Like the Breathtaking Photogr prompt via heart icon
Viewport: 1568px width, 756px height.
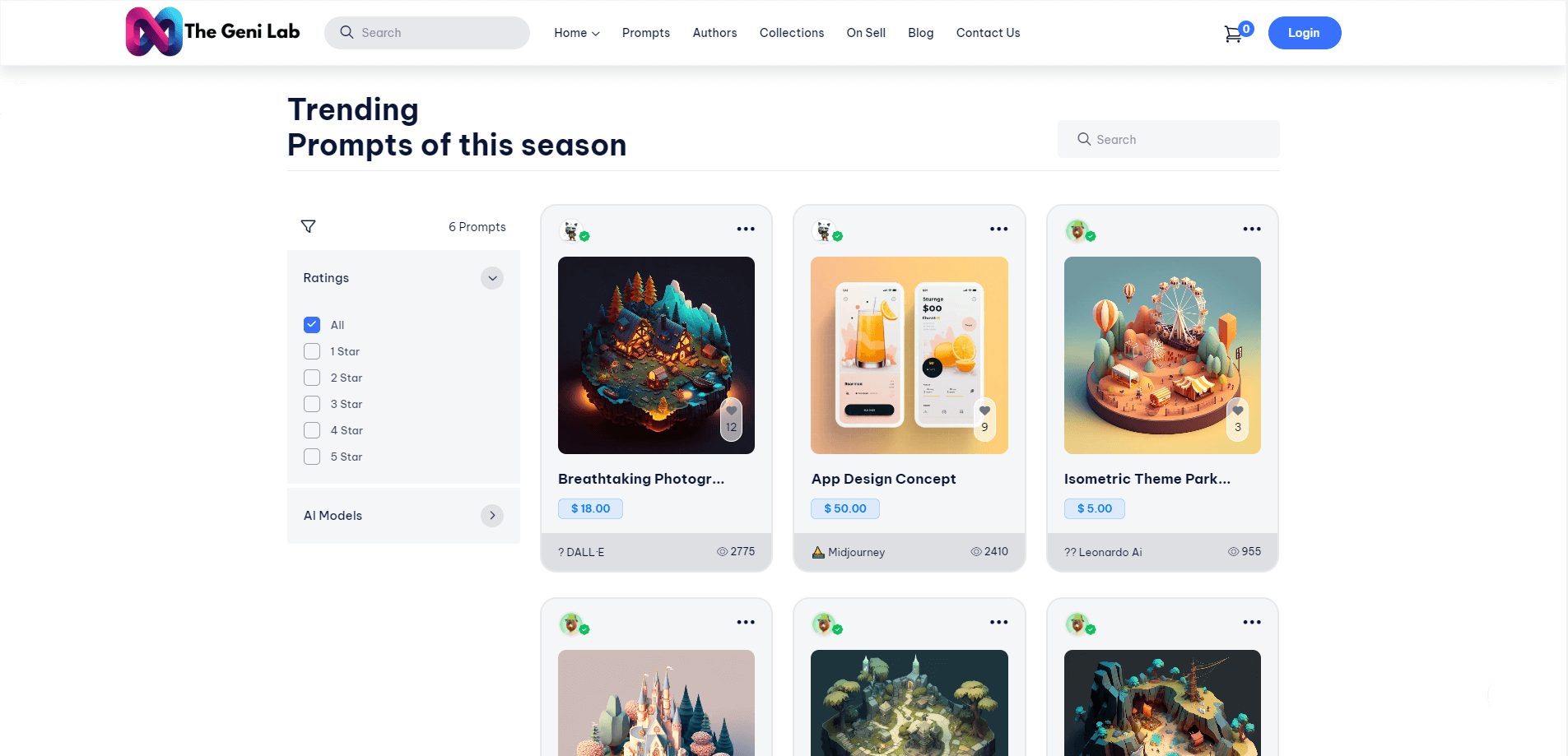(732, 410)
